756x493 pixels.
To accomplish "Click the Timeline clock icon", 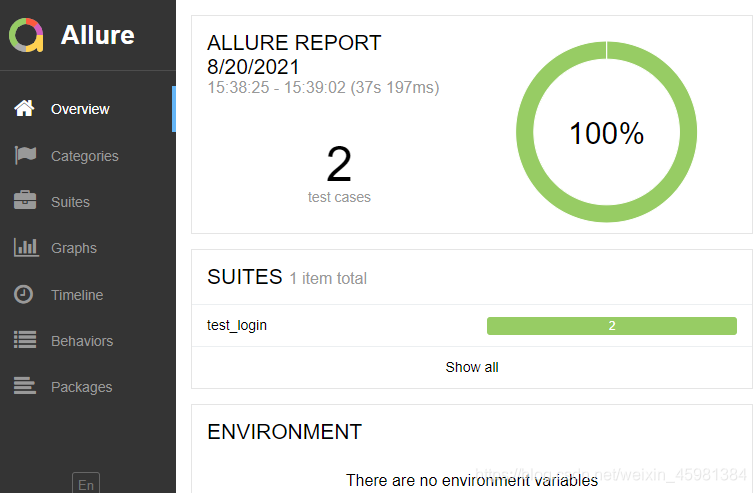I will click(x=24, y=294).
